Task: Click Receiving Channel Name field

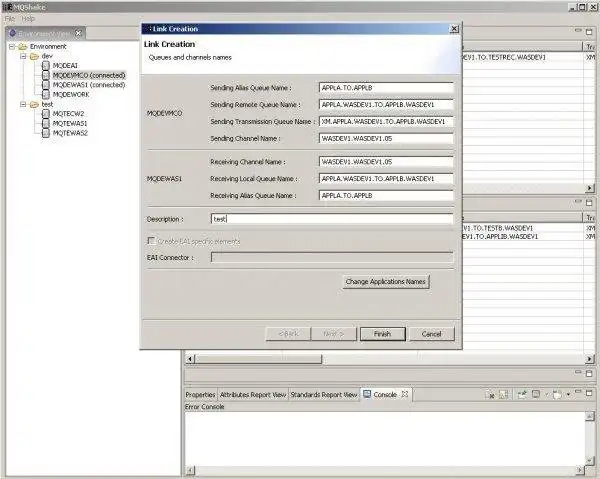Action: point(386,162)
